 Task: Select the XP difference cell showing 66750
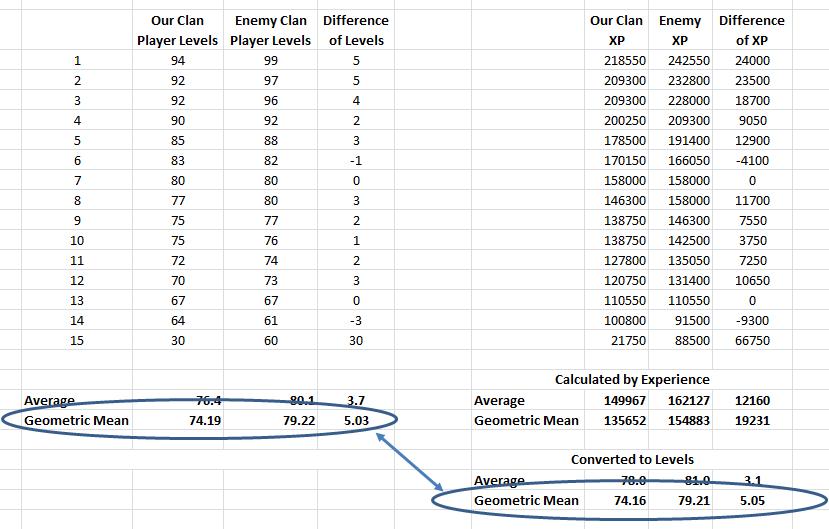pos(751,341)
